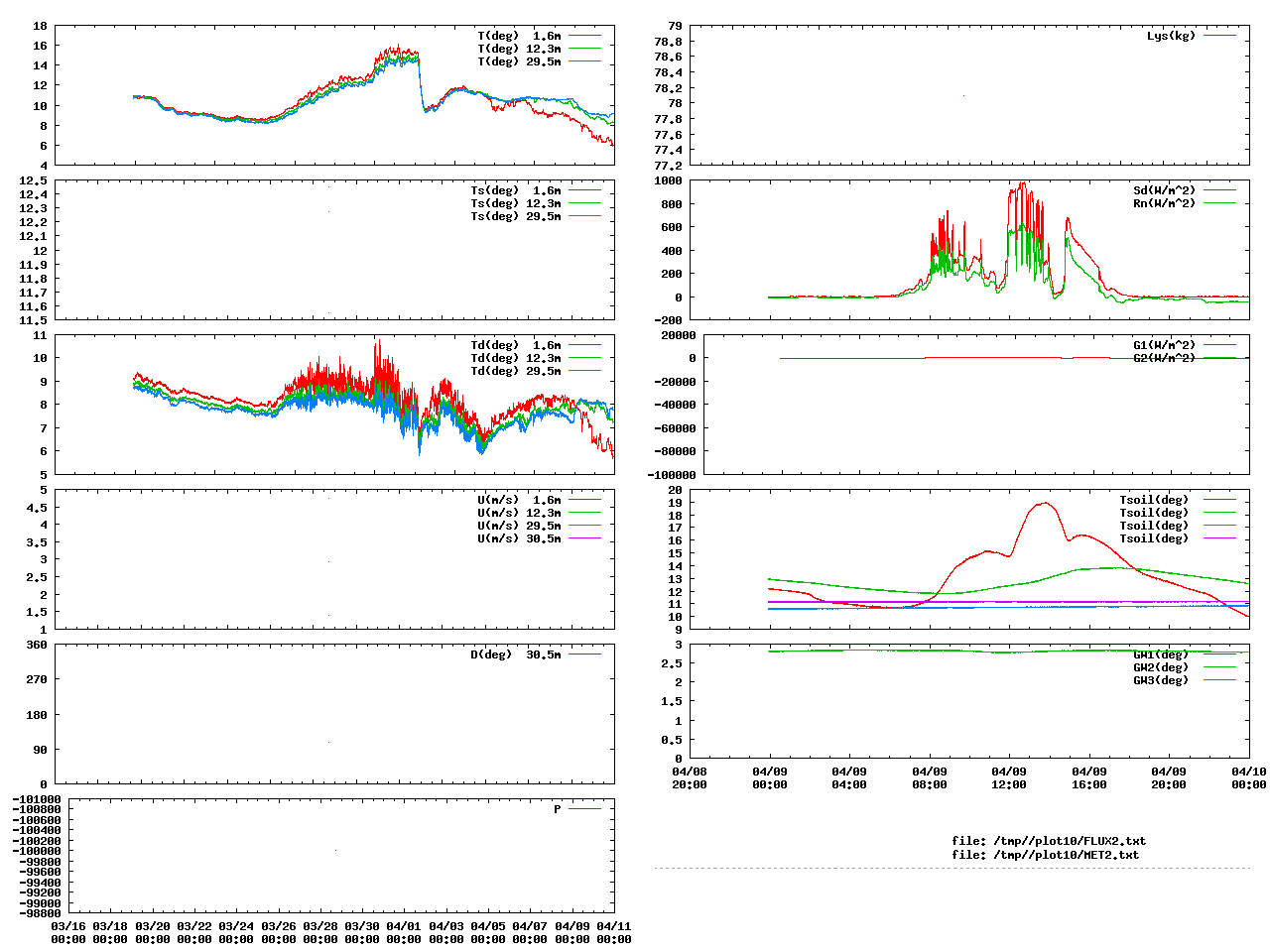Click the "360" y-axis value in direction plot
This screenshot has width=1270, height=952.
37,645
